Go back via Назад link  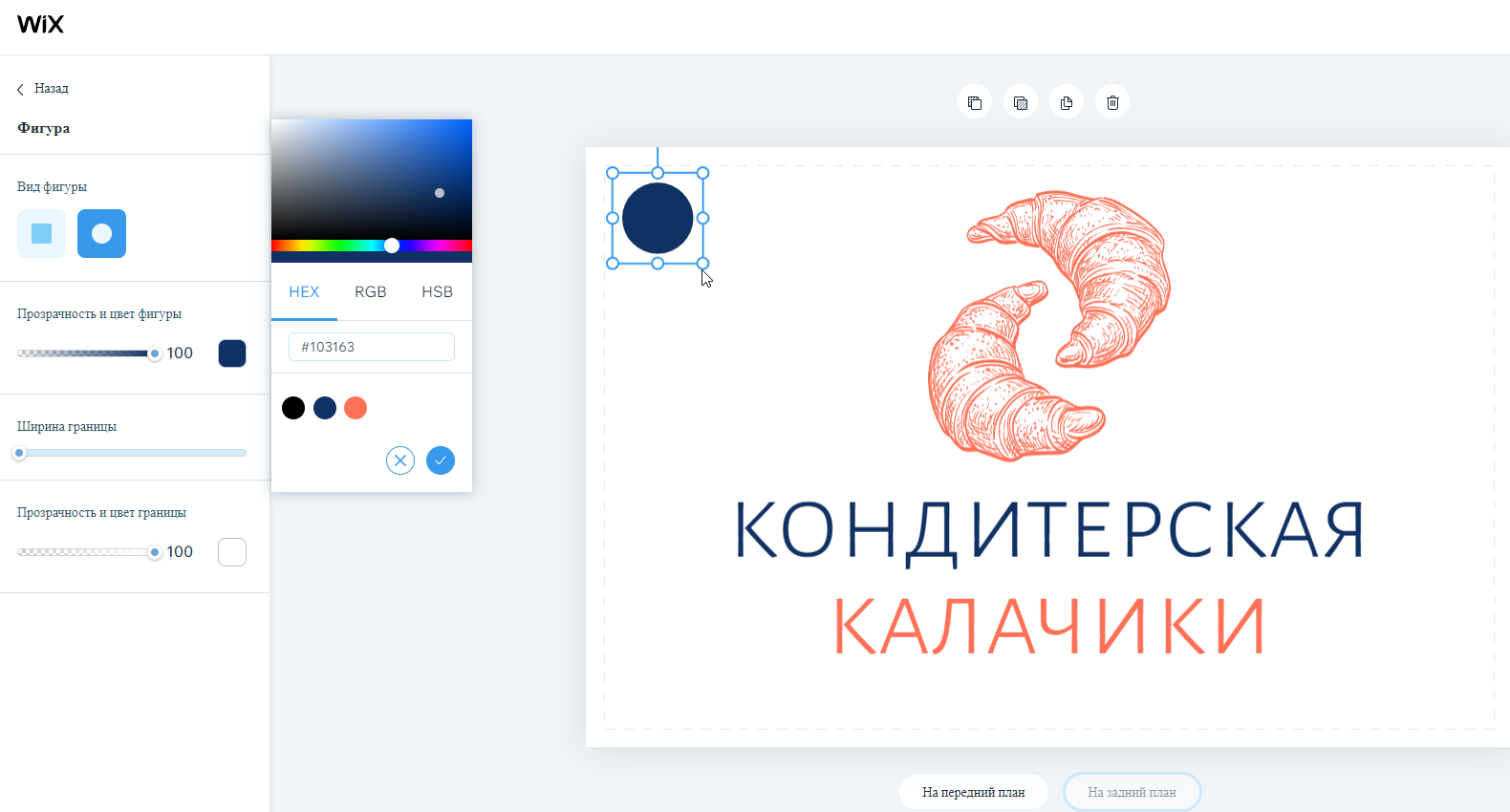pyautogui.click(x=43, y=89)
